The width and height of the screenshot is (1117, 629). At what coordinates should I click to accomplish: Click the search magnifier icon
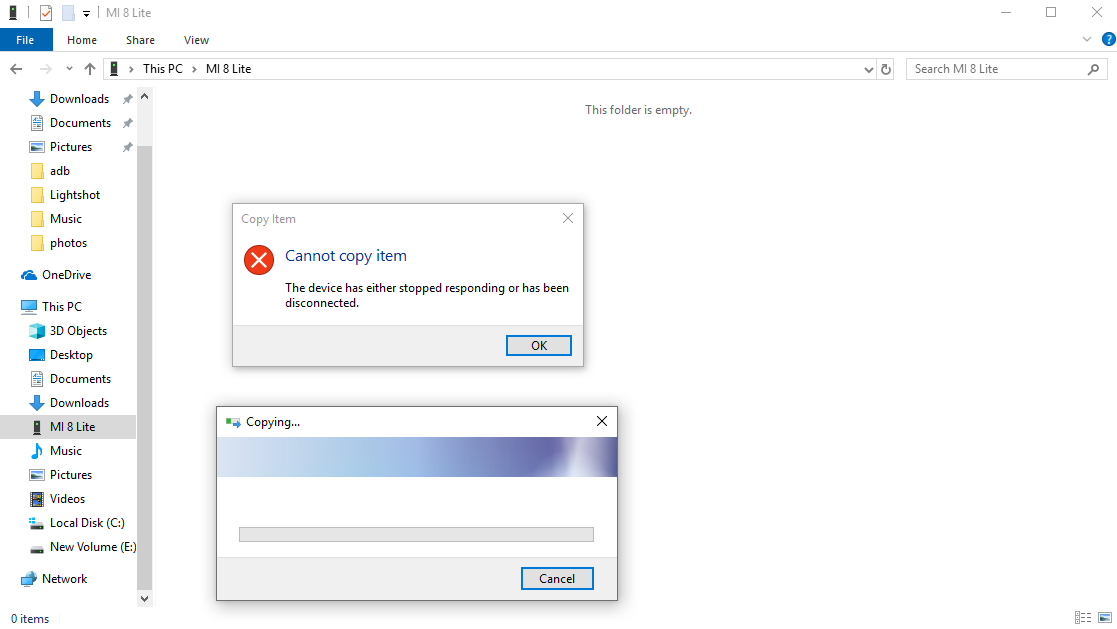(x=1093, y=69)
